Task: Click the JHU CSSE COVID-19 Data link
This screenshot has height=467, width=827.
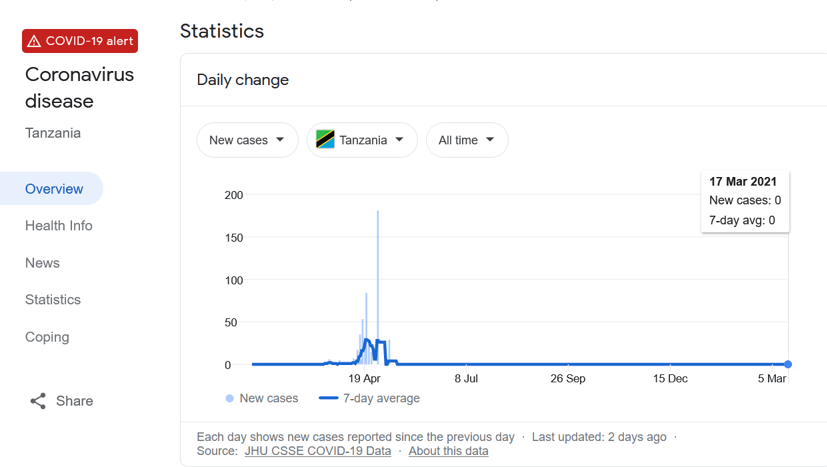Action: point(317,451)
